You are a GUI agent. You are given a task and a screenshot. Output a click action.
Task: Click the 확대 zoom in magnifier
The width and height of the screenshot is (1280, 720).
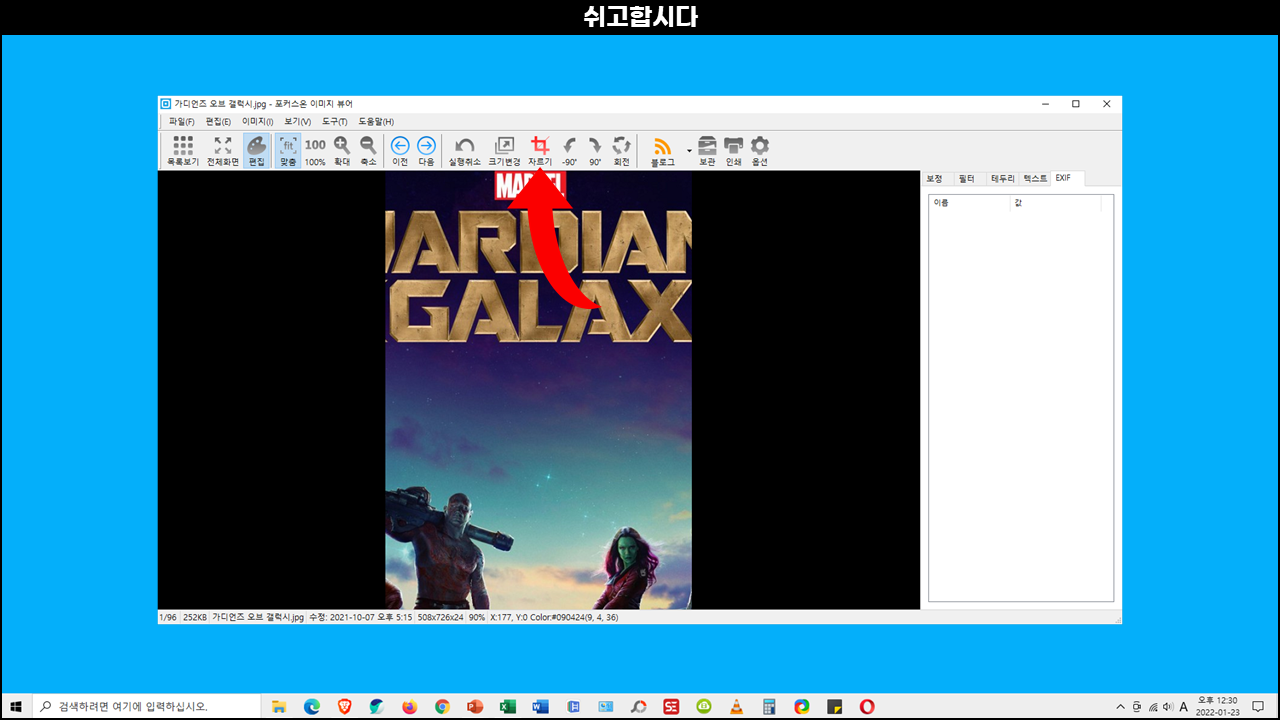tap(342, 150)
